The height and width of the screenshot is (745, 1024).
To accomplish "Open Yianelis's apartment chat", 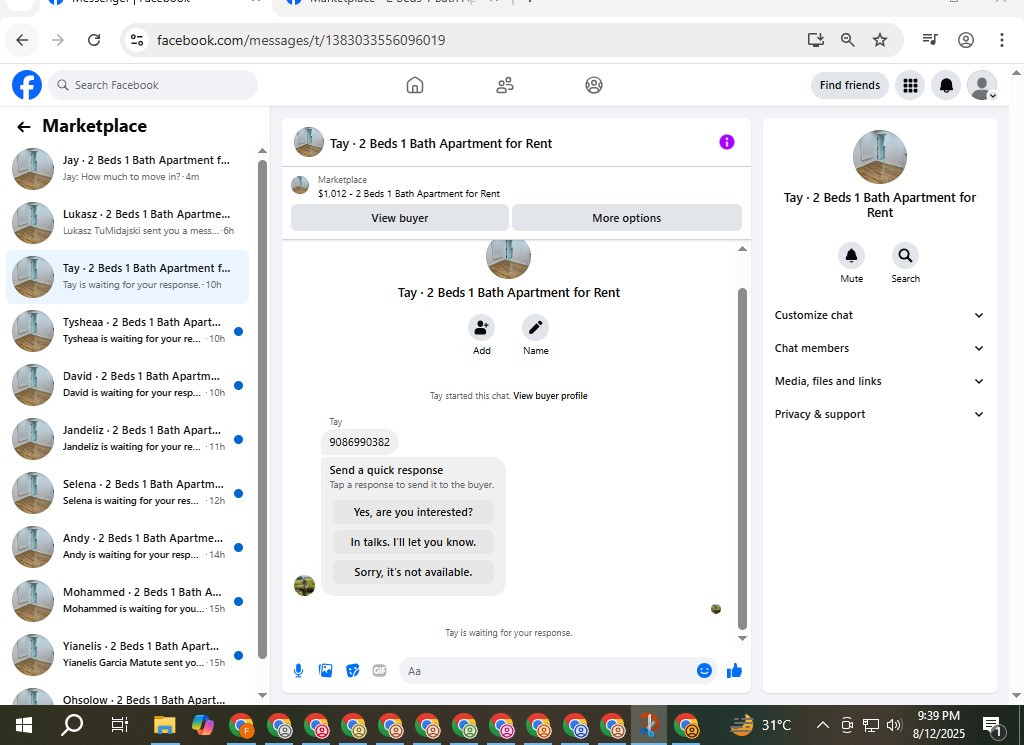I will coord(127,655).
